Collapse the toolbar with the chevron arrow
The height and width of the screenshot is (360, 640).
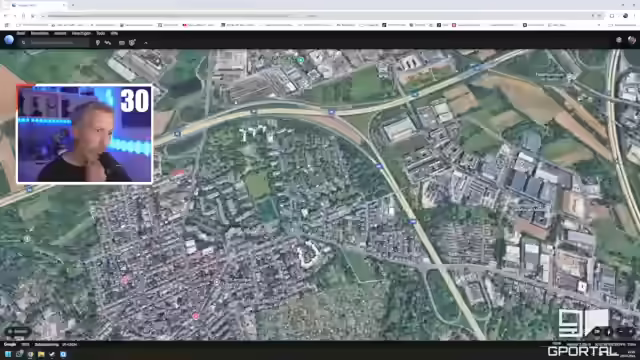pos(146,42)
